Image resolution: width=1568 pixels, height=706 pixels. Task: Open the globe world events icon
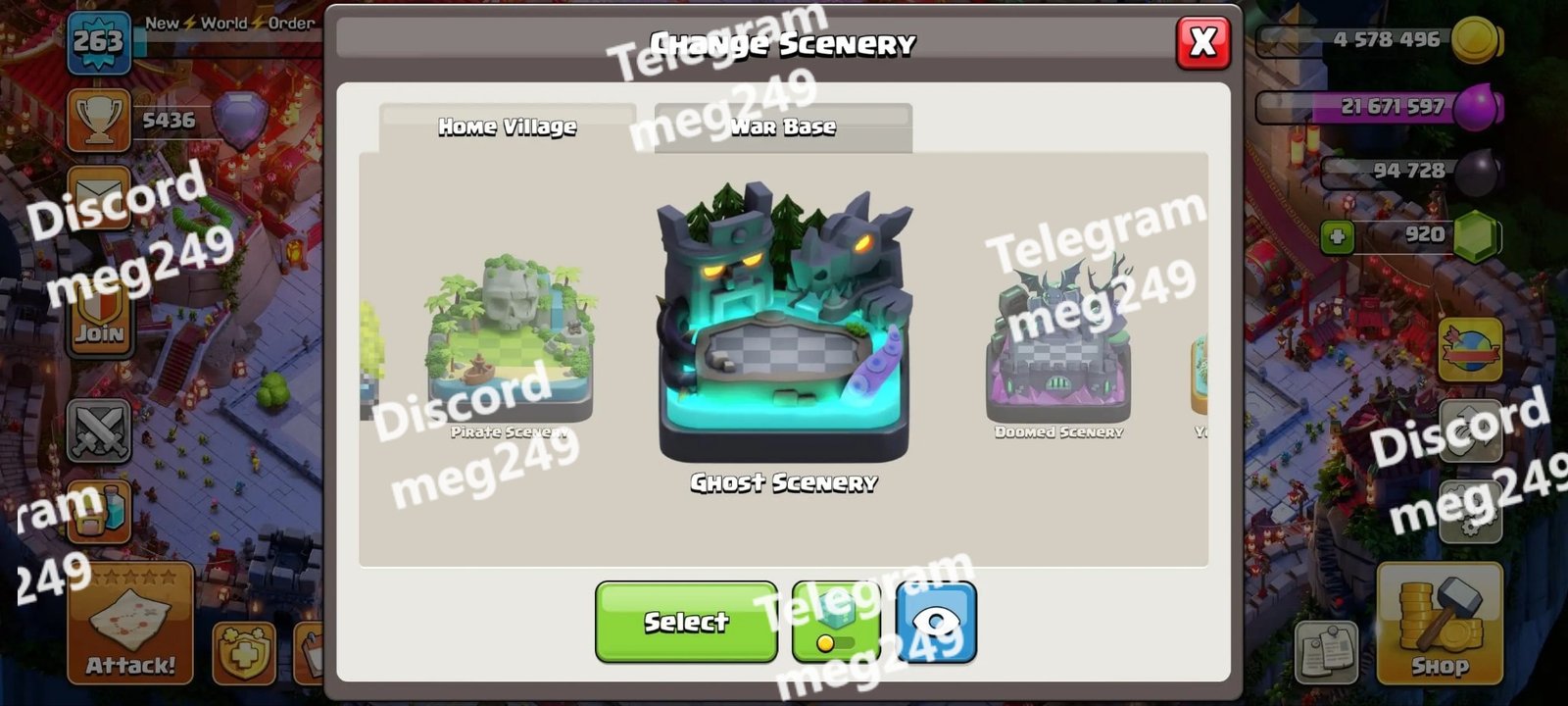pyautogui.click(x=1471, y=349)
